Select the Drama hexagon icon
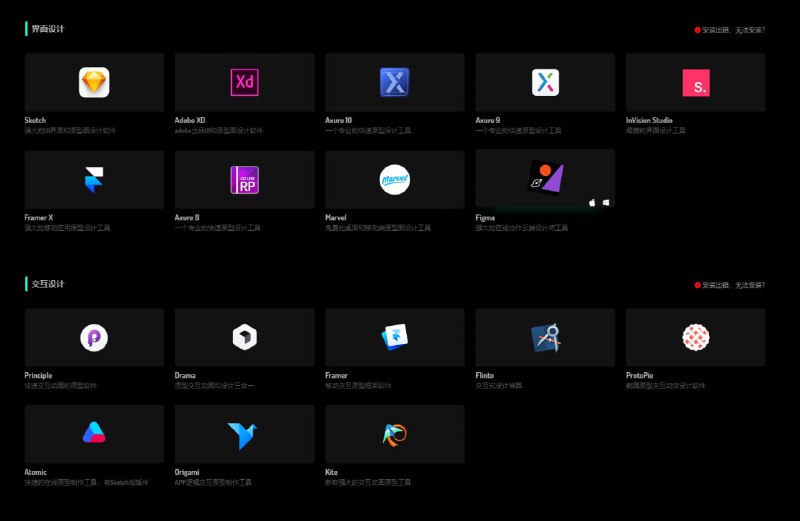 (244, 338)
